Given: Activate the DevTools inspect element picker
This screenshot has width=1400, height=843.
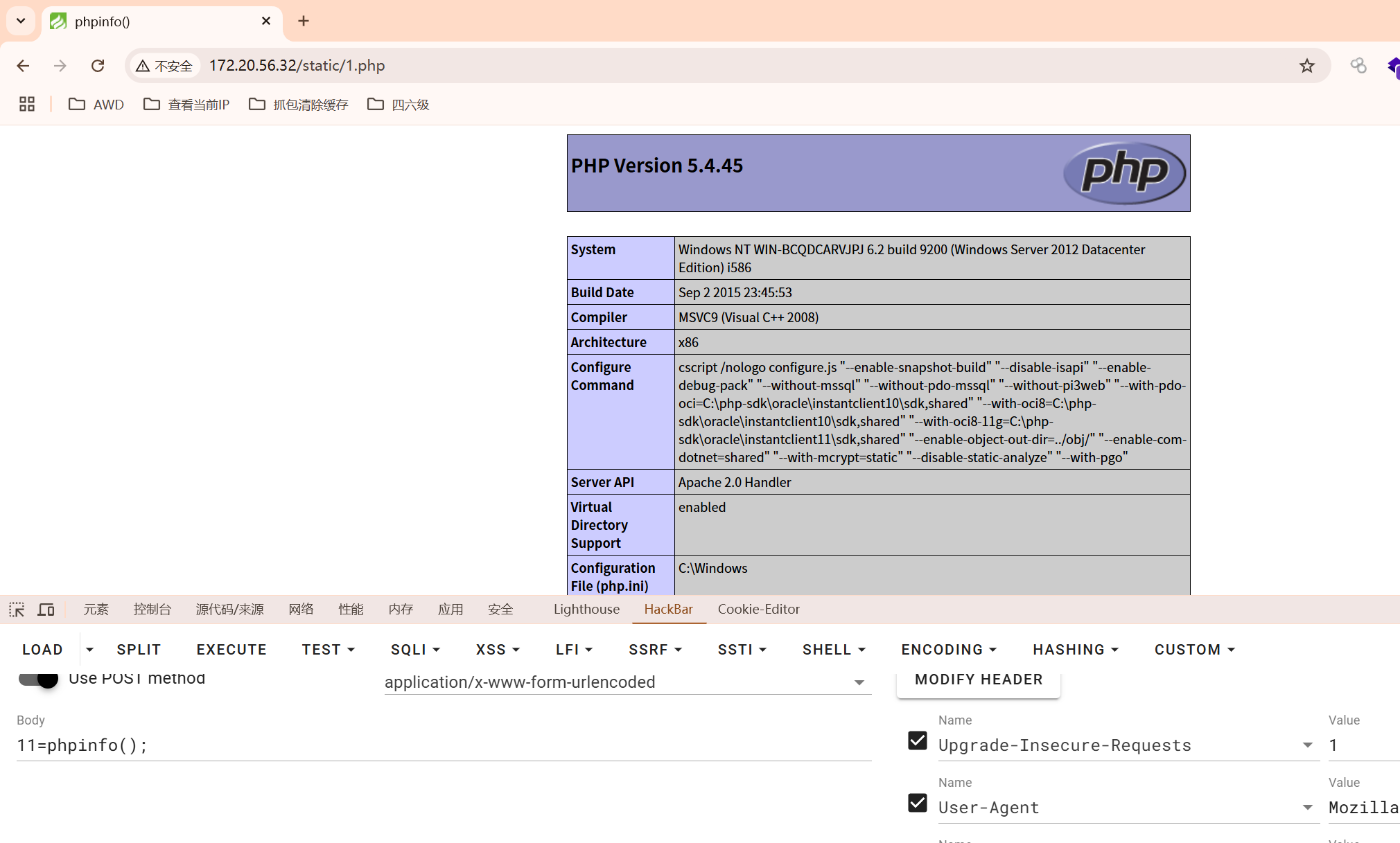Looking at the screenshot, I should pos(17,610).
